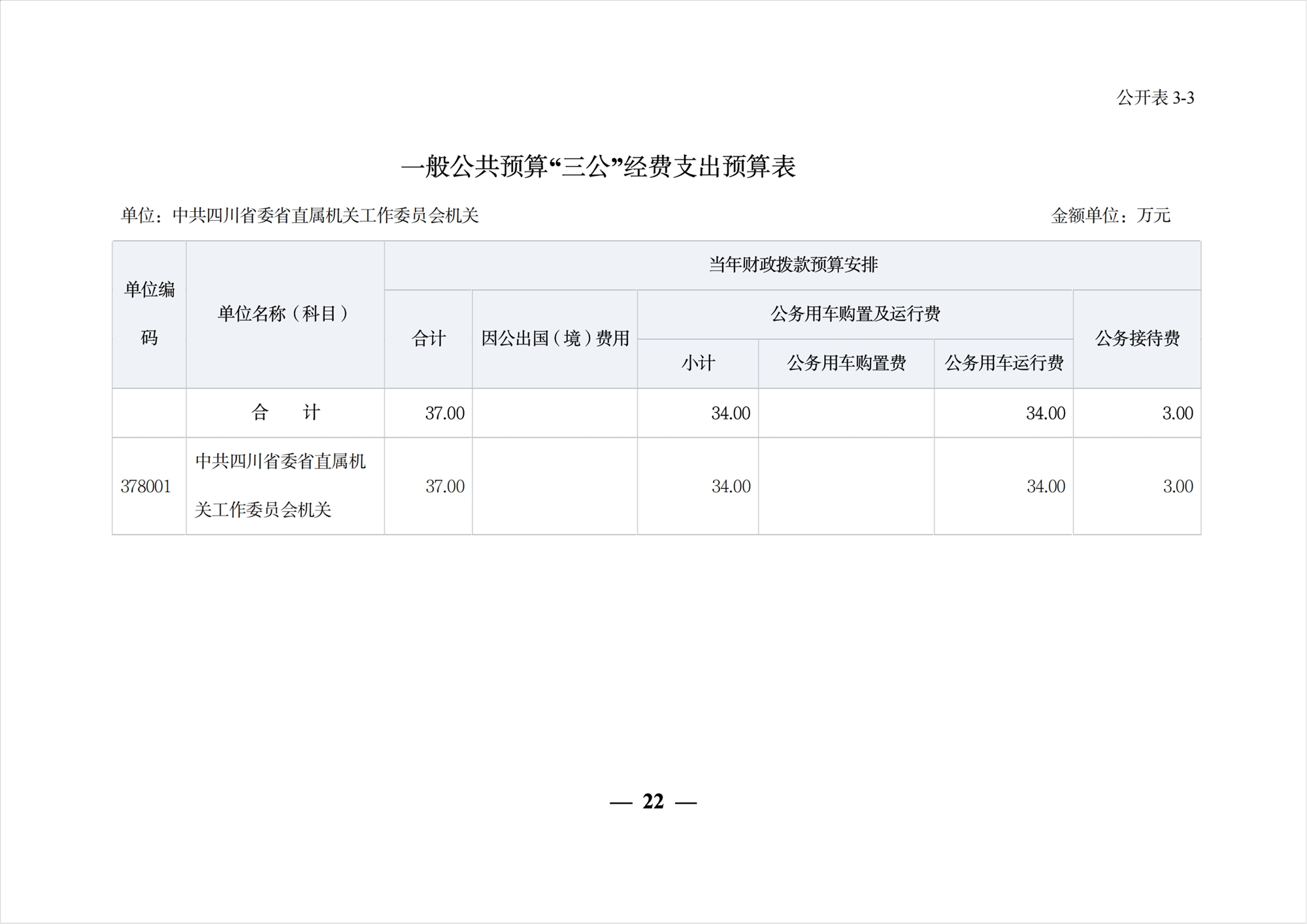Click the 当年财政拨款预算安排 header cell
Image resolution: width=1307 pixels, height=924 pixels.
tap(792, 265)
